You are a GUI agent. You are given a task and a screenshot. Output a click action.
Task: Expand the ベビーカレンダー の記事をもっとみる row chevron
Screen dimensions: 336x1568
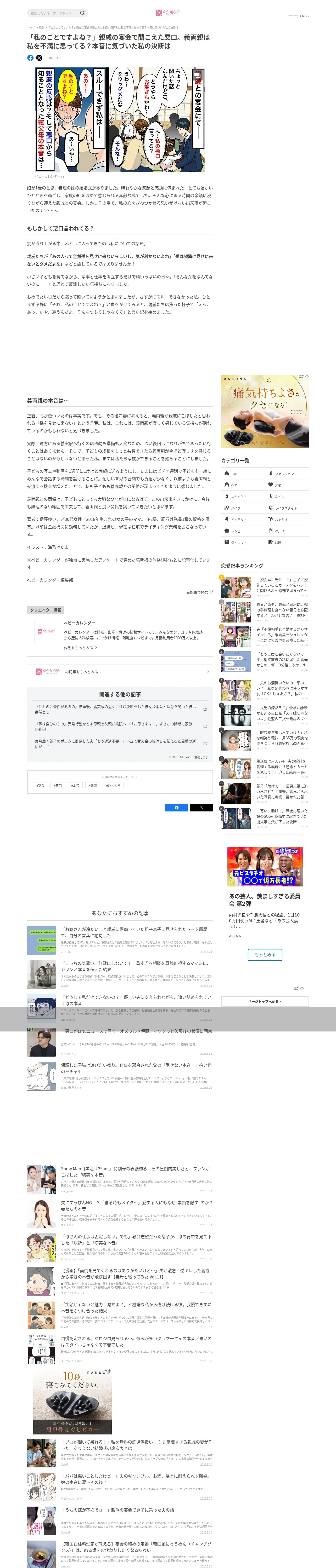tap(208, 671)
